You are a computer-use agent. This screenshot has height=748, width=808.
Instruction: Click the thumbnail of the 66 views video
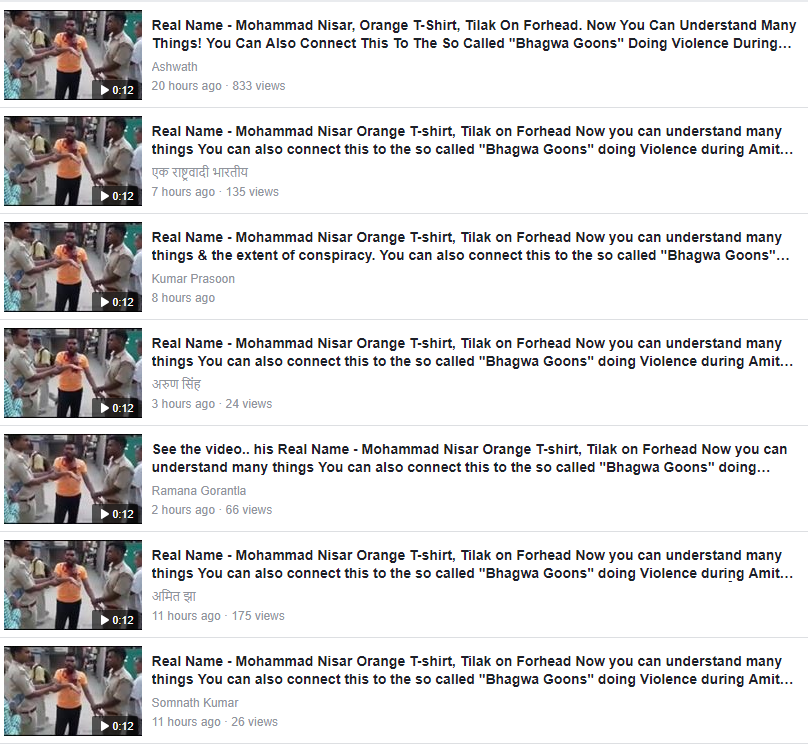[73, 479]
